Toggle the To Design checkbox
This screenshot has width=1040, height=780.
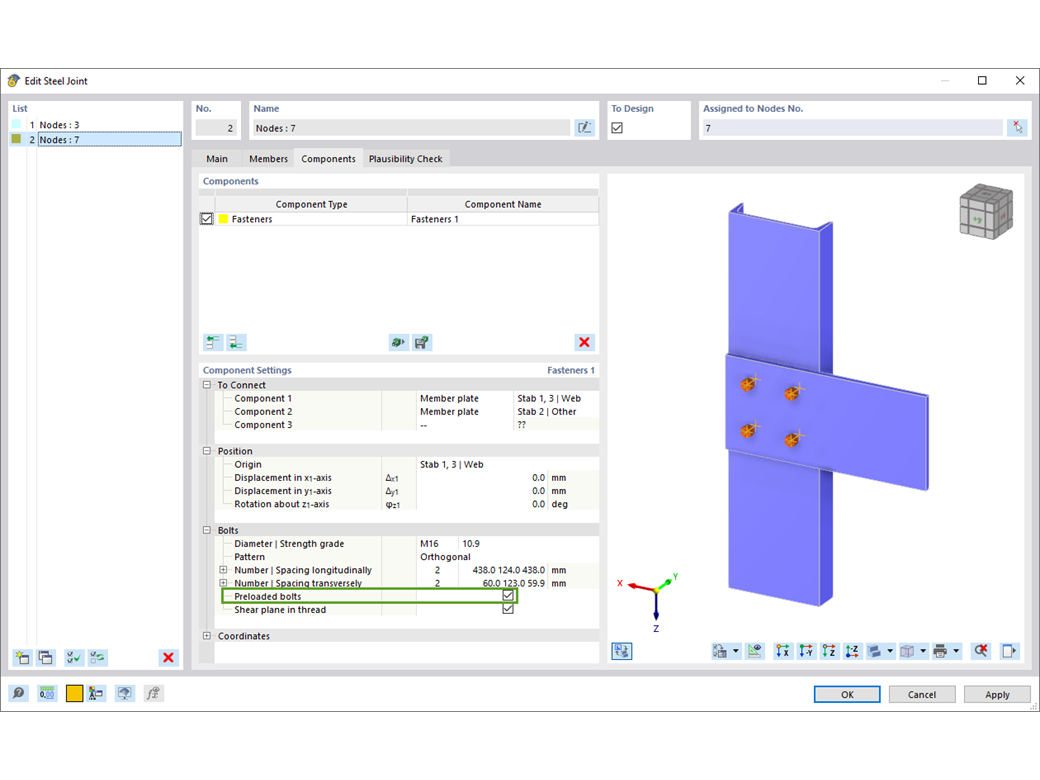point(617,128)
